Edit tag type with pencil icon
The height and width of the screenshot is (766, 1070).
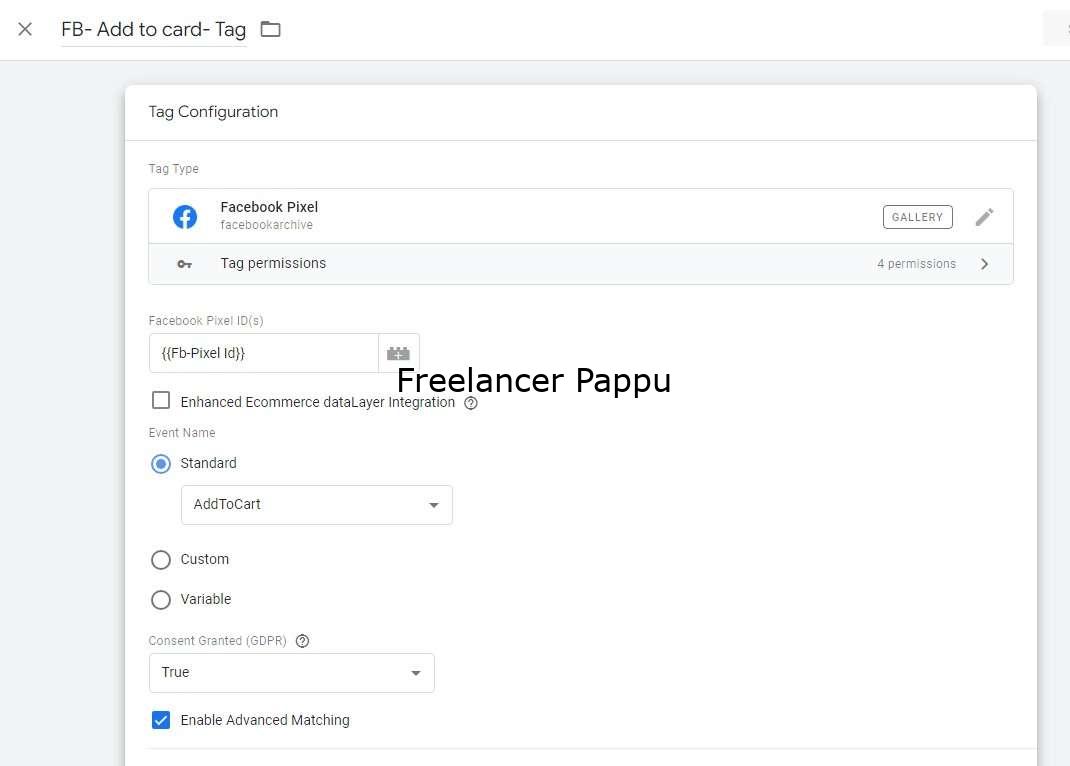(x=984, y=217)
